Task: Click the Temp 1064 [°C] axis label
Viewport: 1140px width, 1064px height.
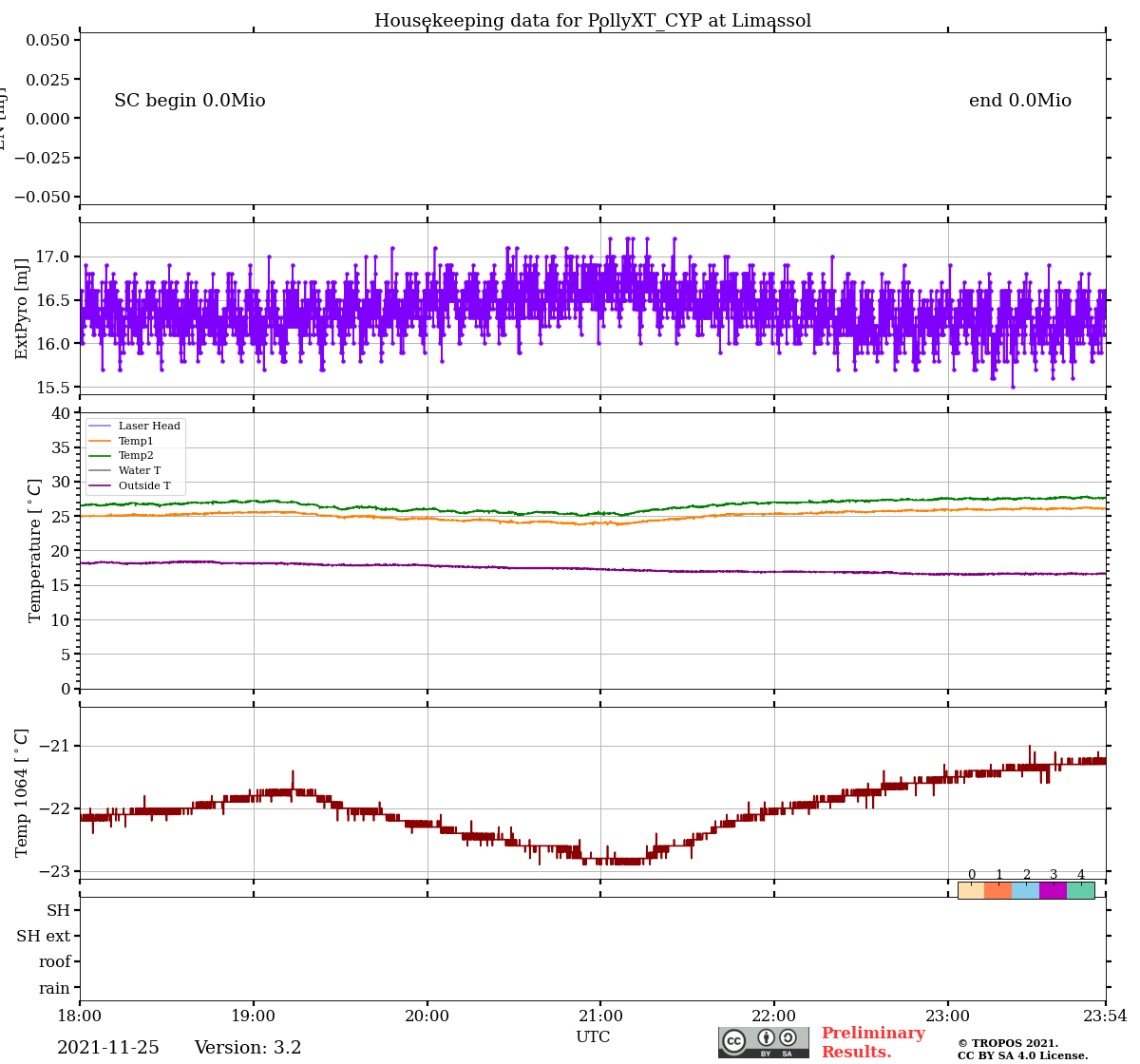Action: [x=22, y=792]
